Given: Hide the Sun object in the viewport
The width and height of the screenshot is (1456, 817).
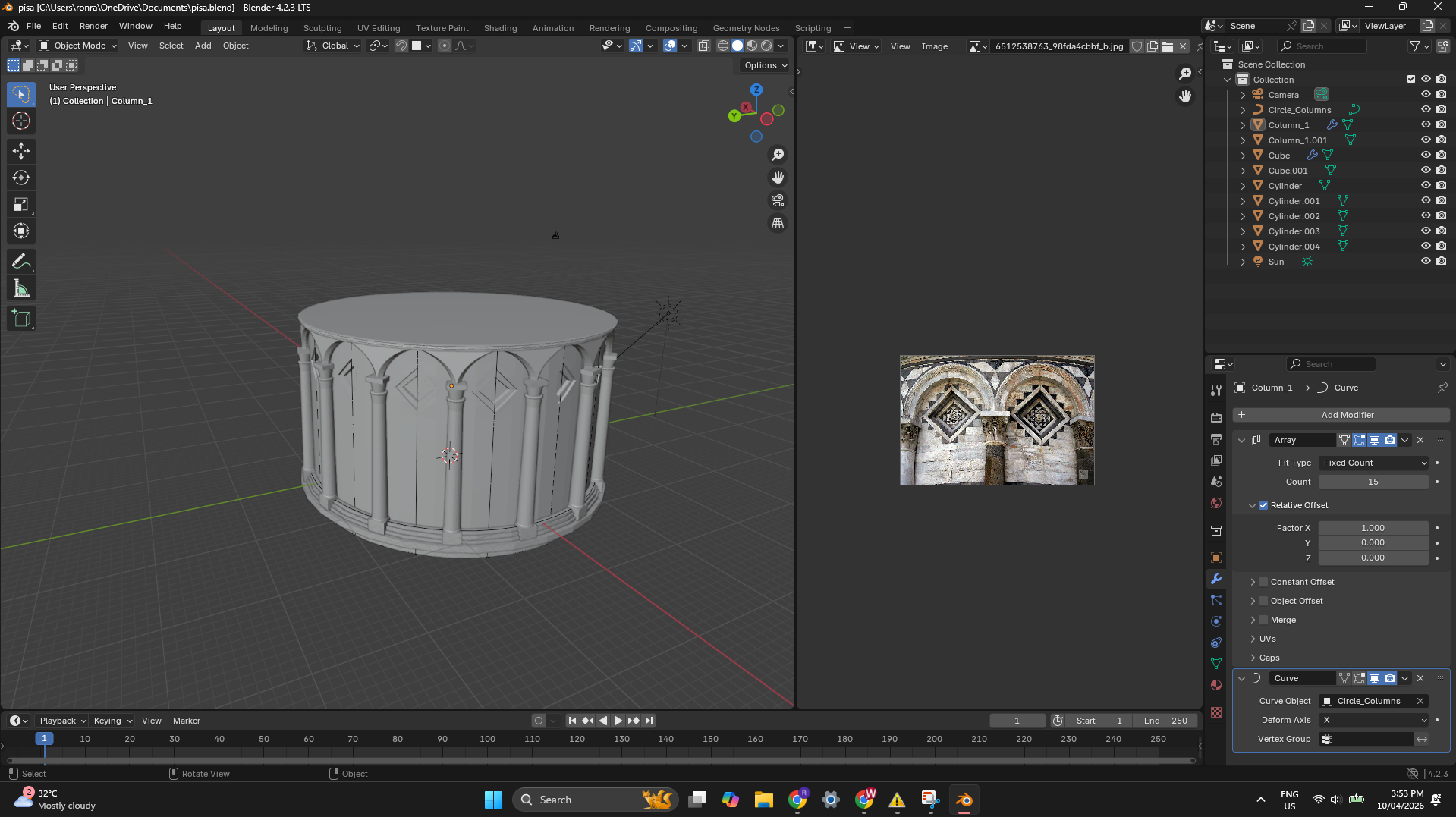Looking at the screenshot, I should coord(1426,262).
